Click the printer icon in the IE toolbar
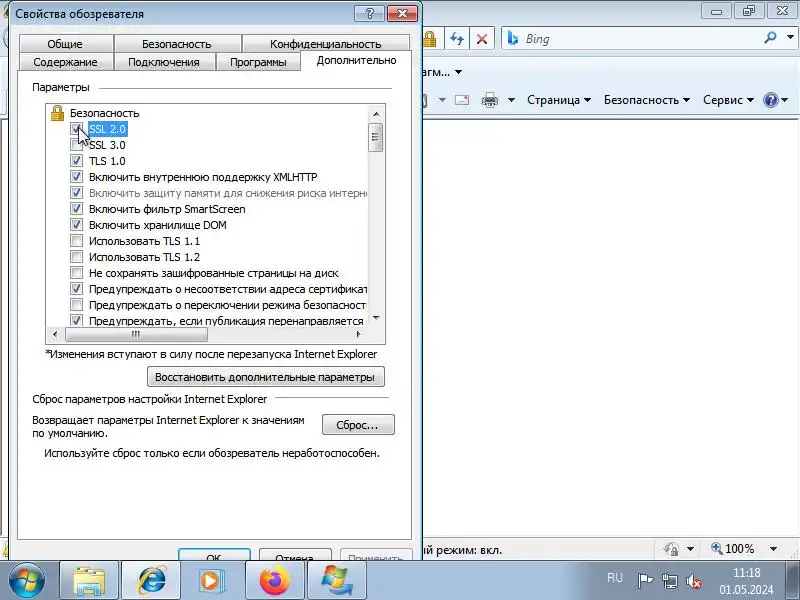800x600 pixels. [x=490, y=100]
